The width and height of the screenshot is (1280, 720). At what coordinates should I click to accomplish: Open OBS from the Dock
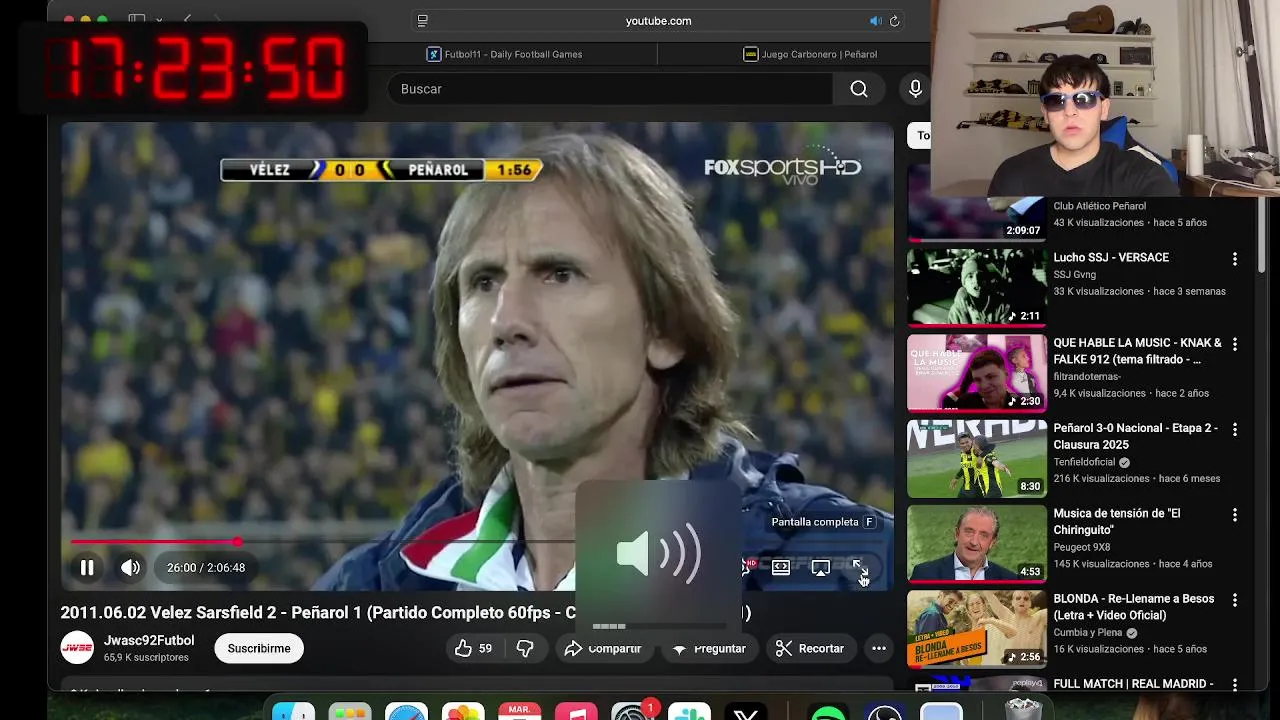pyautogui.click(x=885, y=712)
